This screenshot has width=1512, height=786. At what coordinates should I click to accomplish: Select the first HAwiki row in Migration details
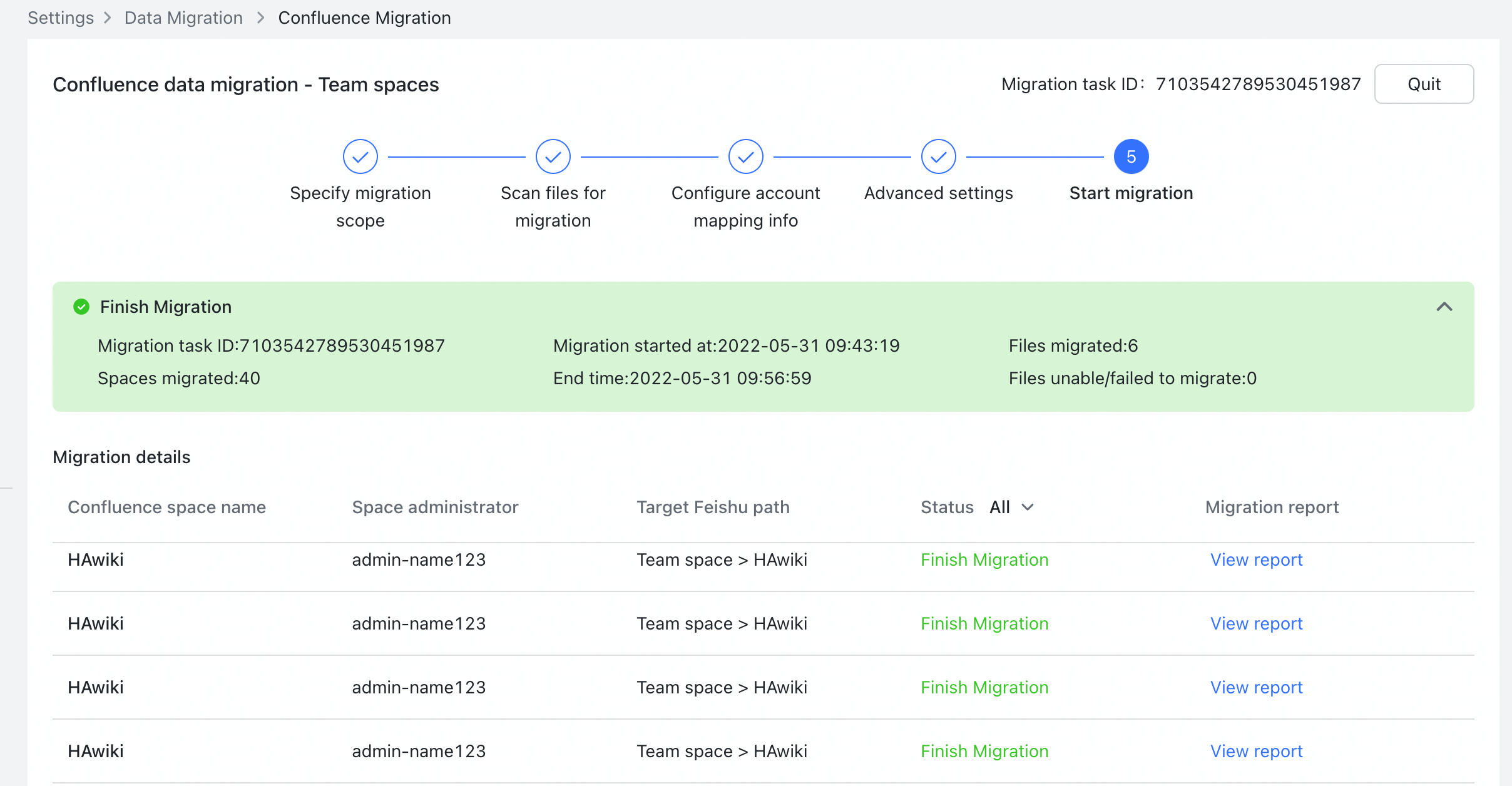[x=95, y=559]
